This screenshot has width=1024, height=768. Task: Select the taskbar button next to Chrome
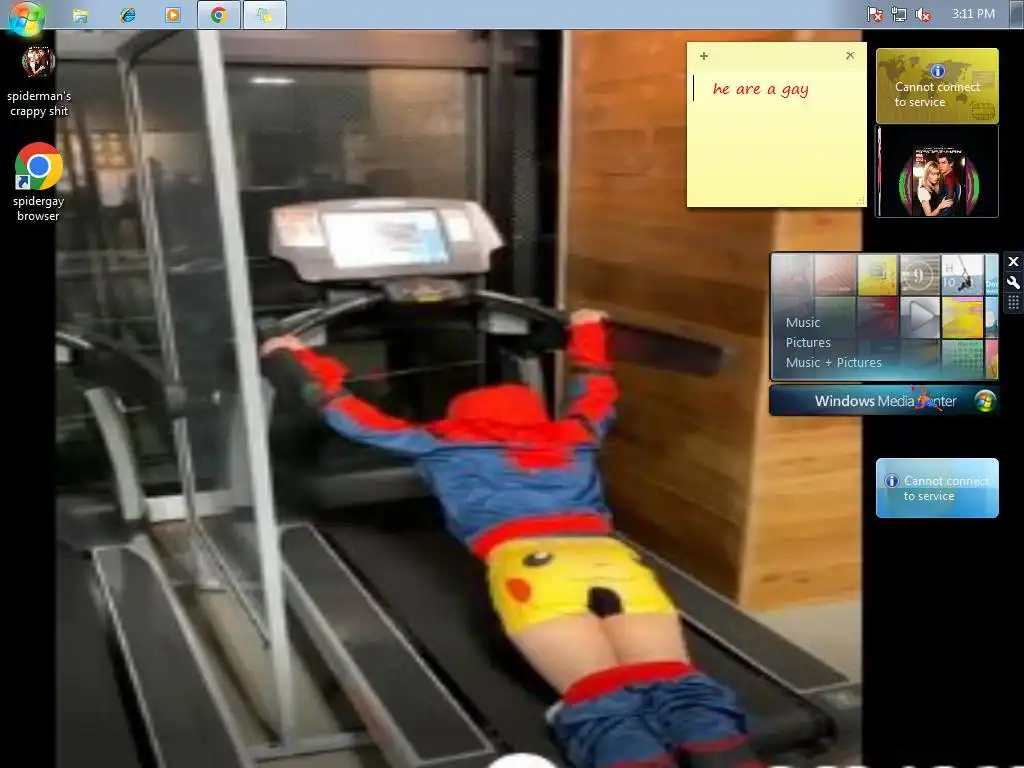[264, 15]
